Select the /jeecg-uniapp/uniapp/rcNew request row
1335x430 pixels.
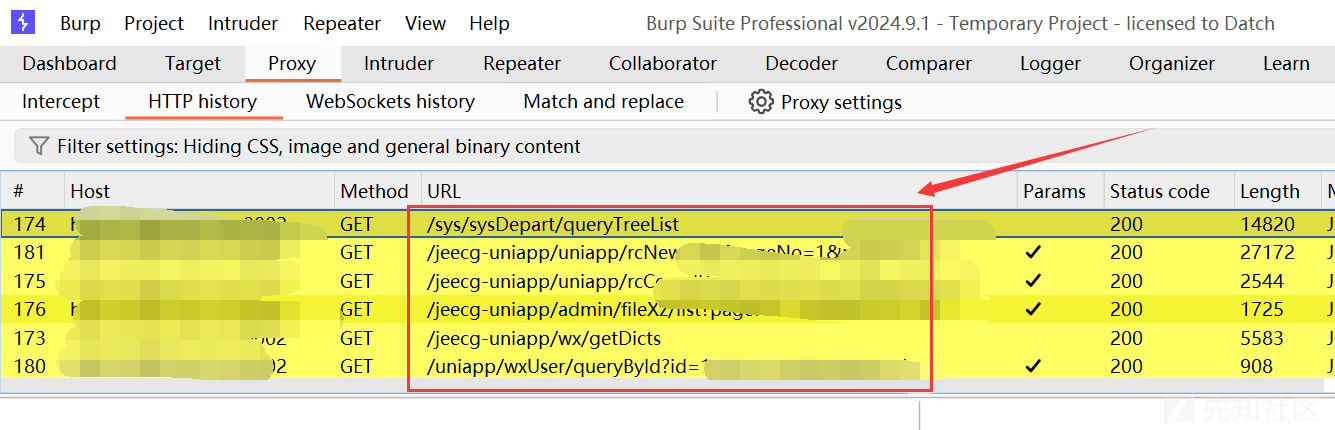667,252
